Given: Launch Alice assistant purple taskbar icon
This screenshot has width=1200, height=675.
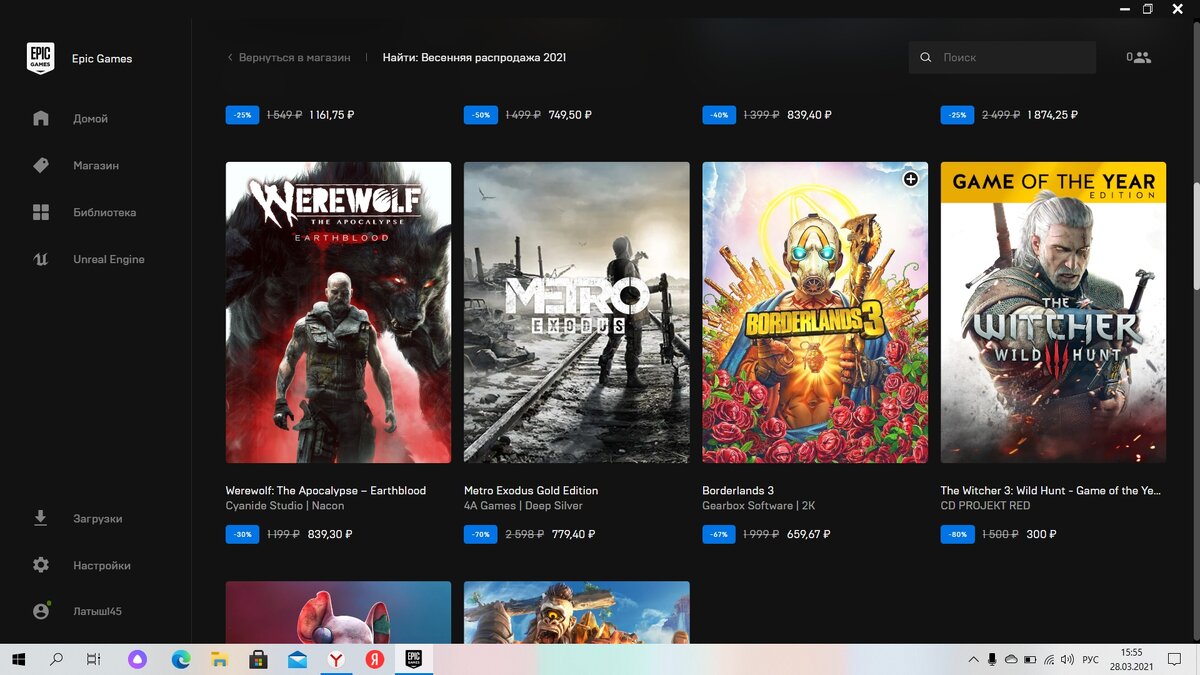Looking at the screenshot, I should coord(137,659).
